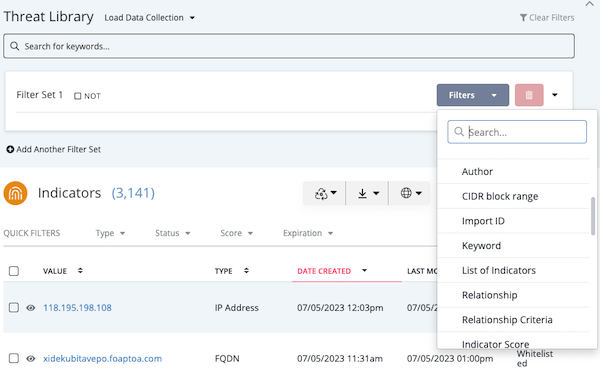Open the globe icon dropdown
This screenshot has height=372, width=600.
411,193
